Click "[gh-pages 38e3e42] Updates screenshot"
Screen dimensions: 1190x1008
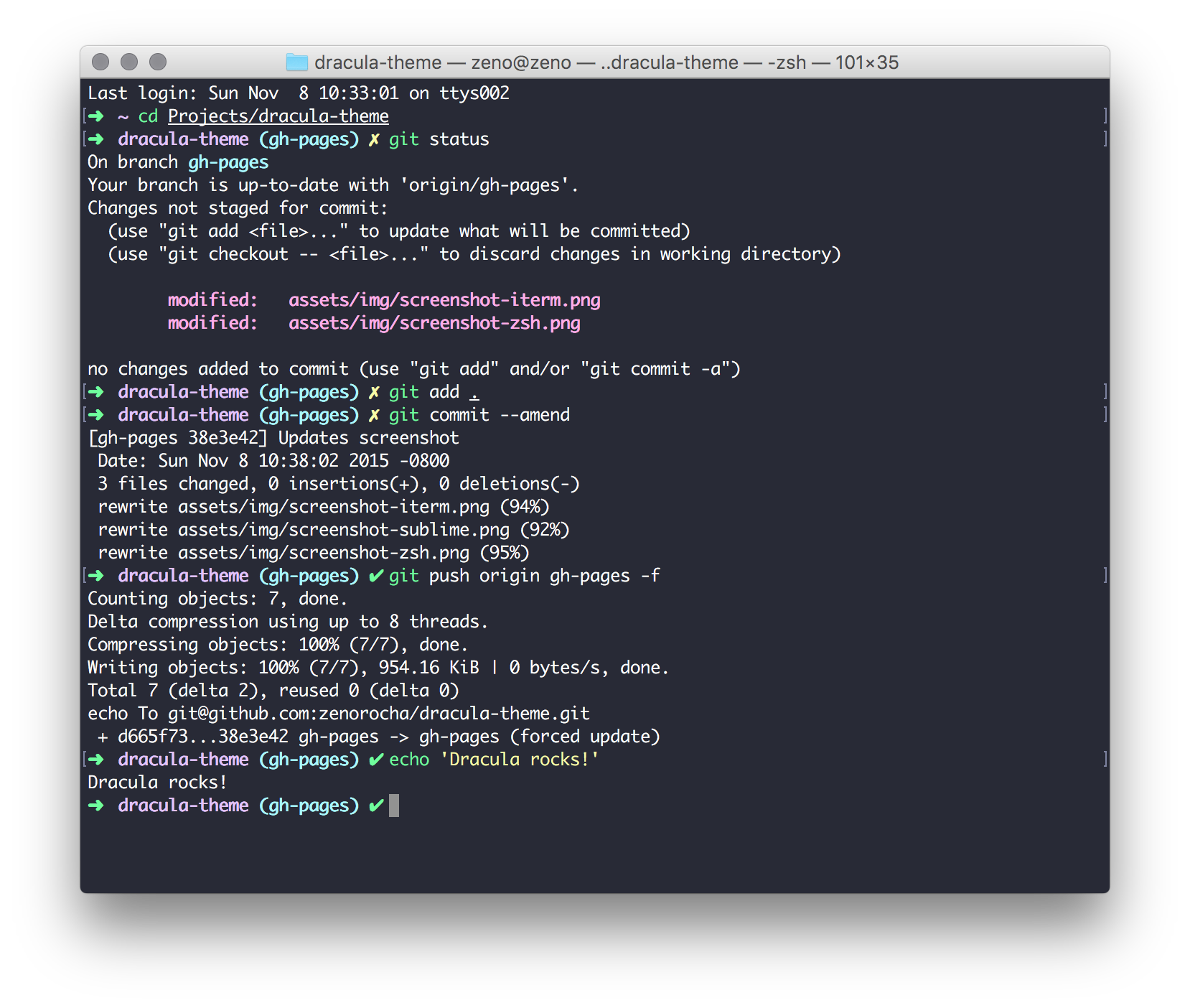273,438
